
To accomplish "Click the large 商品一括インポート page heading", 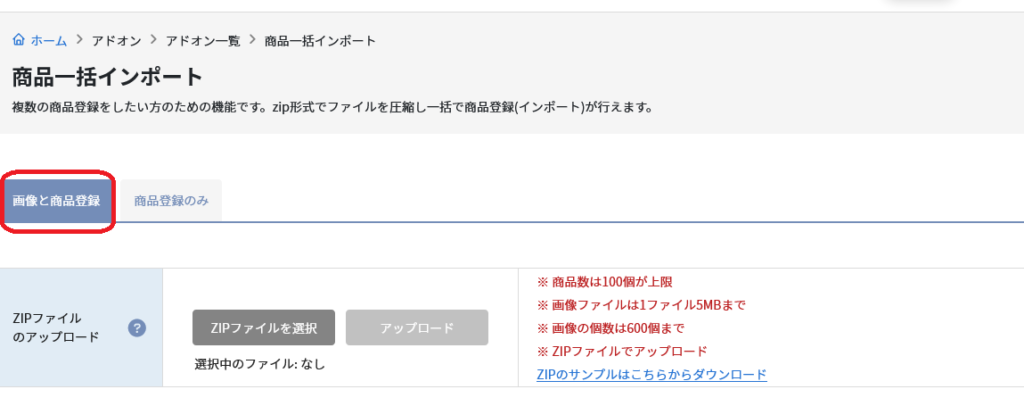I will (x=108, y=76).
